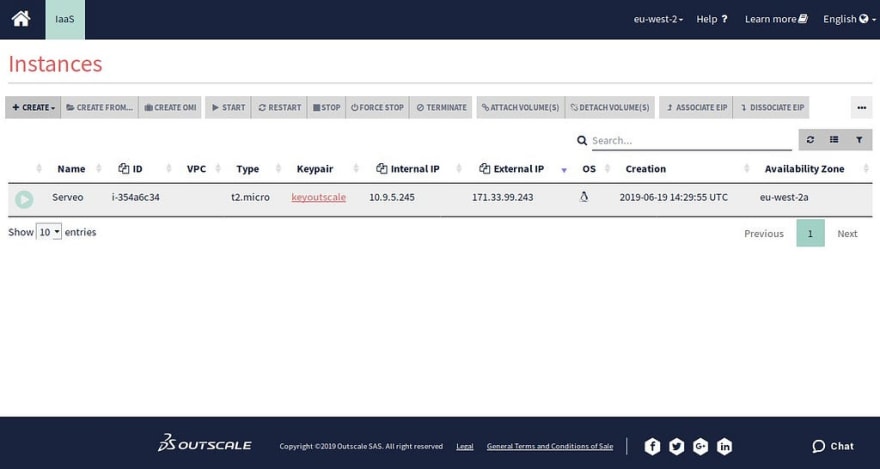Click the Force Stop button

pyautogui.click(x=377, y=107)
